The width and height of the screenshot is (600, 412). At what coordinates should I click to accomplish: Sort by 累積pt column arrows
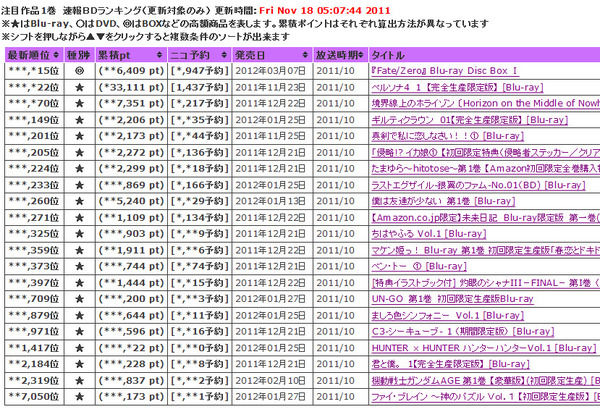pos(160,55)
